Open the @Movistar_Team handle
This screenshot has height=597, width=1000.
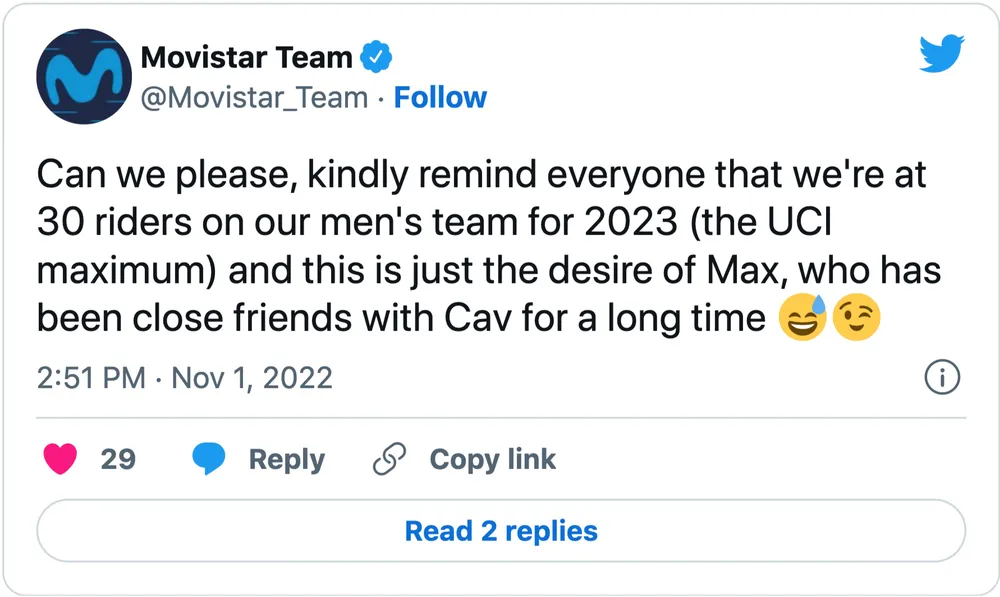pyautogui.click(x=254, y=98)
